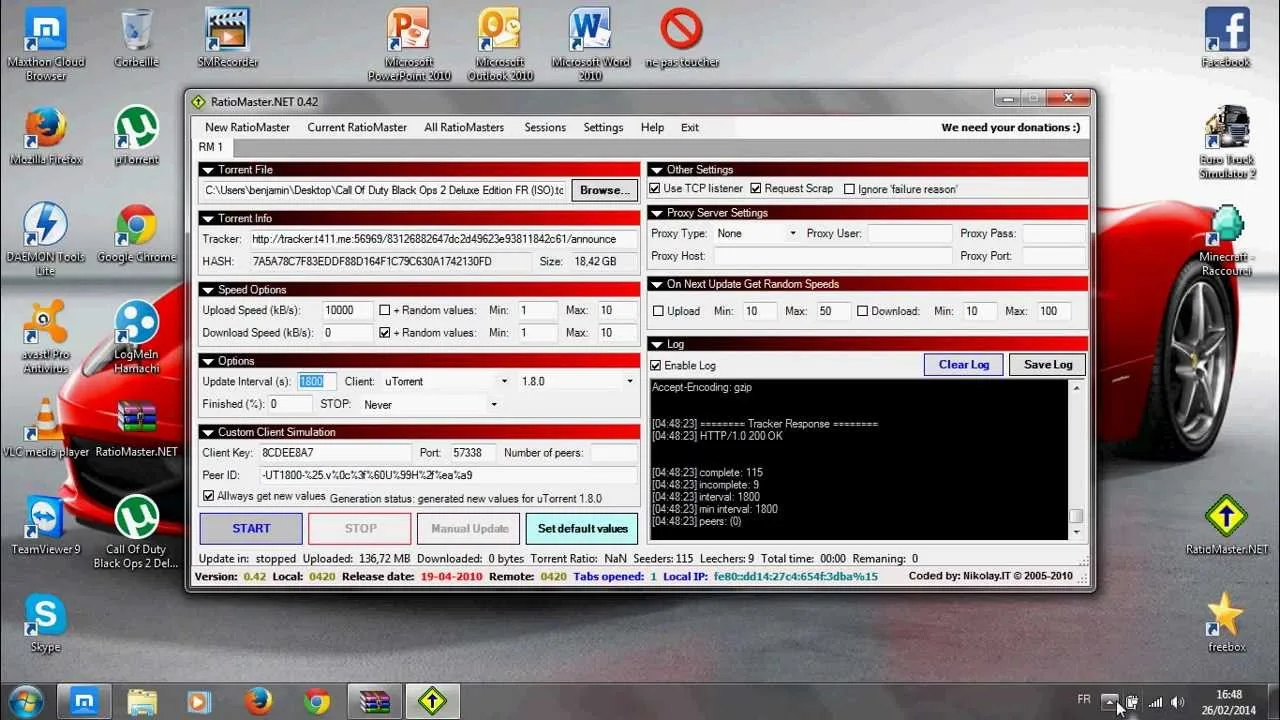This screenshot has height=720, width=1280.
Task: Untick Always get new values checkbox
Action: (x=208, y=496)
